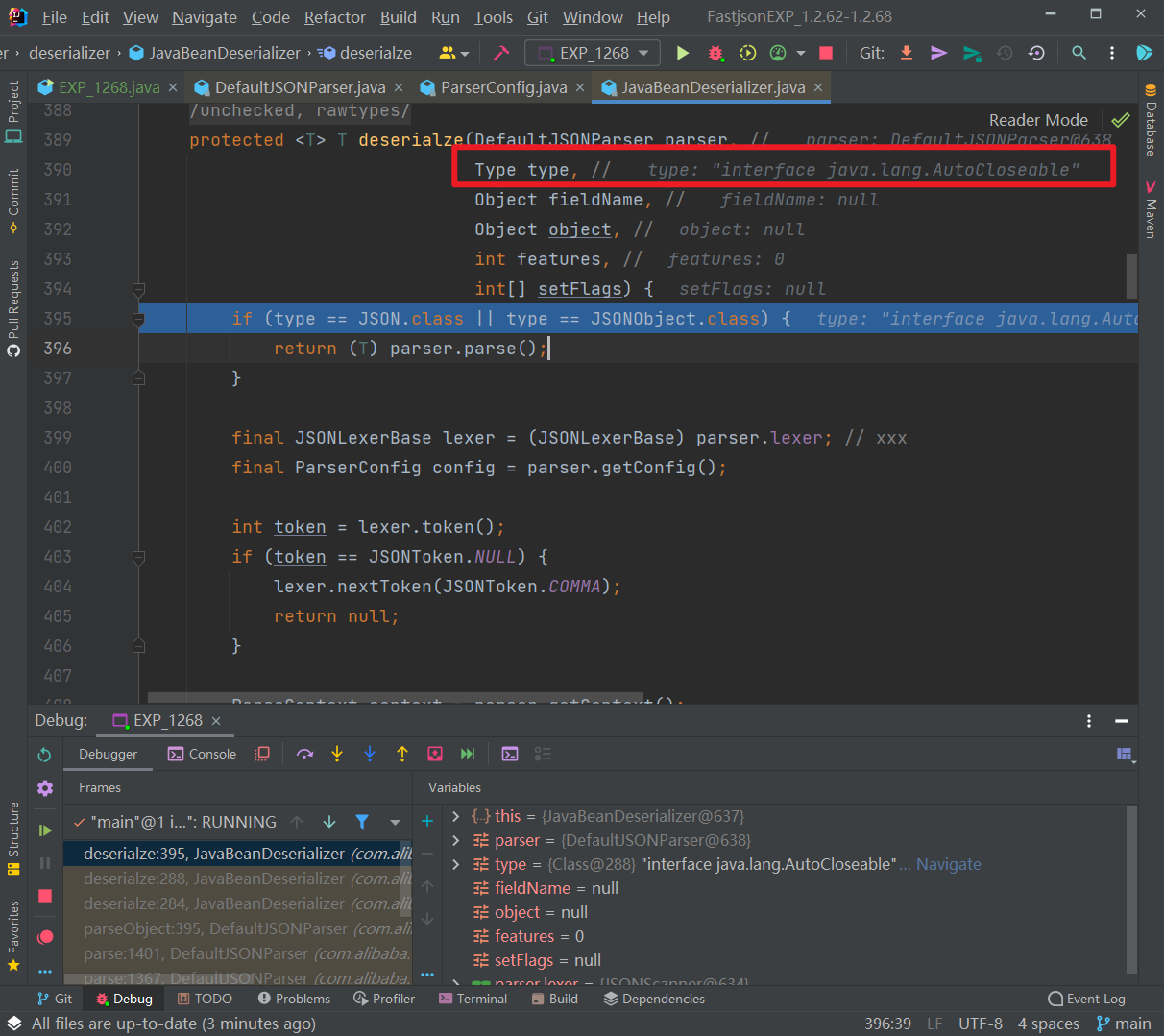
Task: Collapse the code fold arrow at line 394
Action: coord(138,288)
